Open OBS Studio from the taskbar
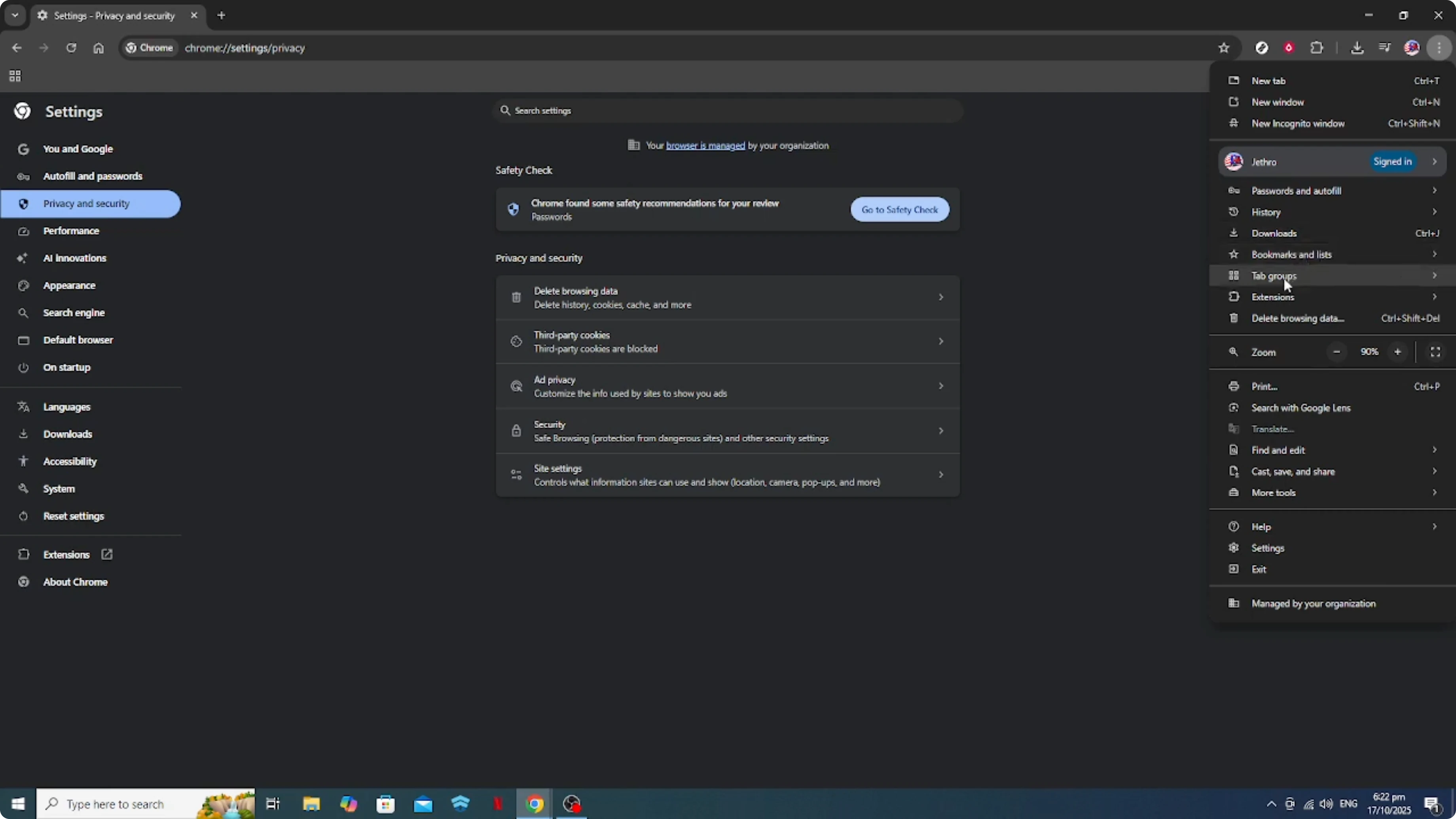This screenshot has height=819, width=1456. (571, 803)
